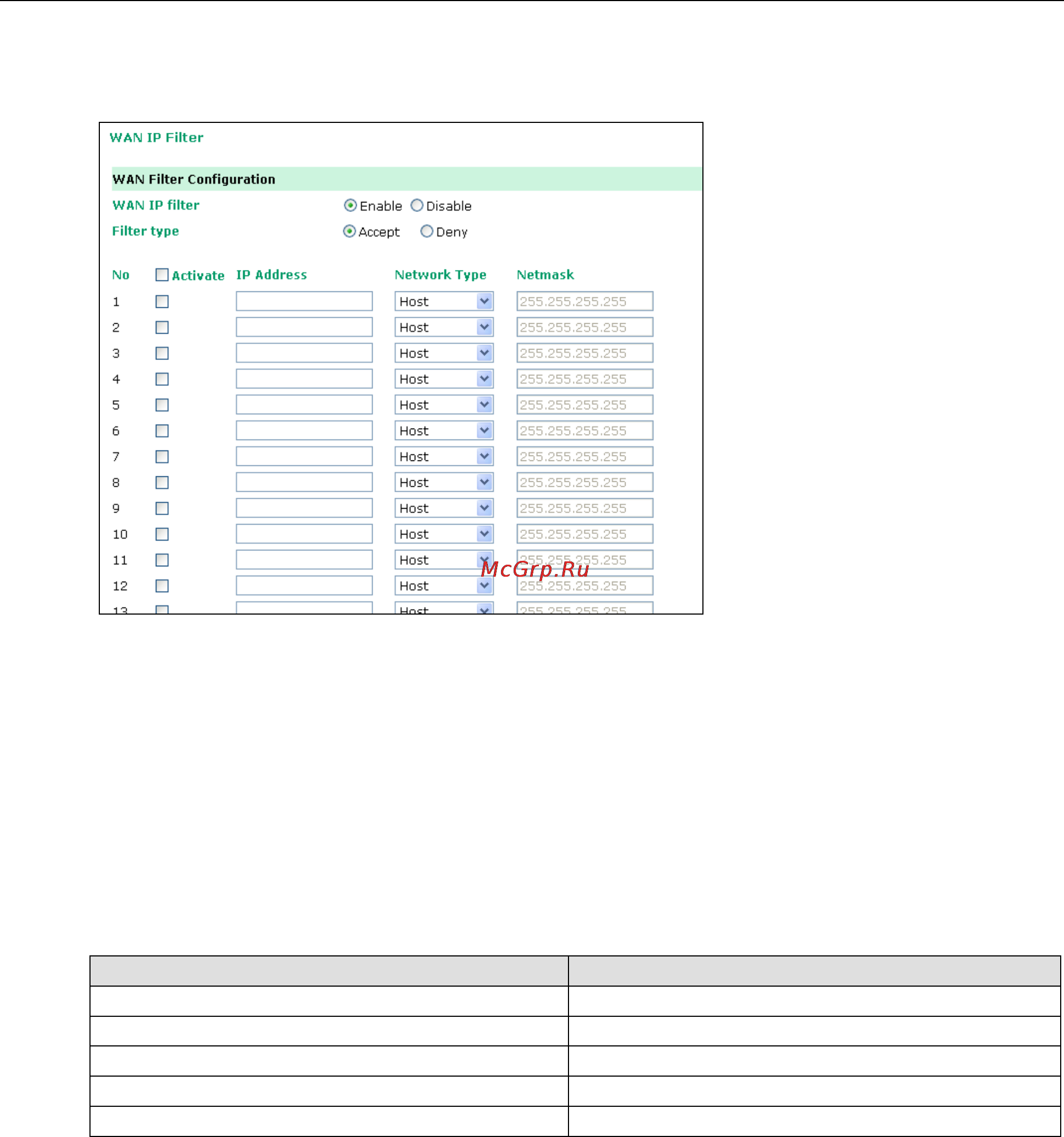Click the IP Address field in row 2

(305, 327)
